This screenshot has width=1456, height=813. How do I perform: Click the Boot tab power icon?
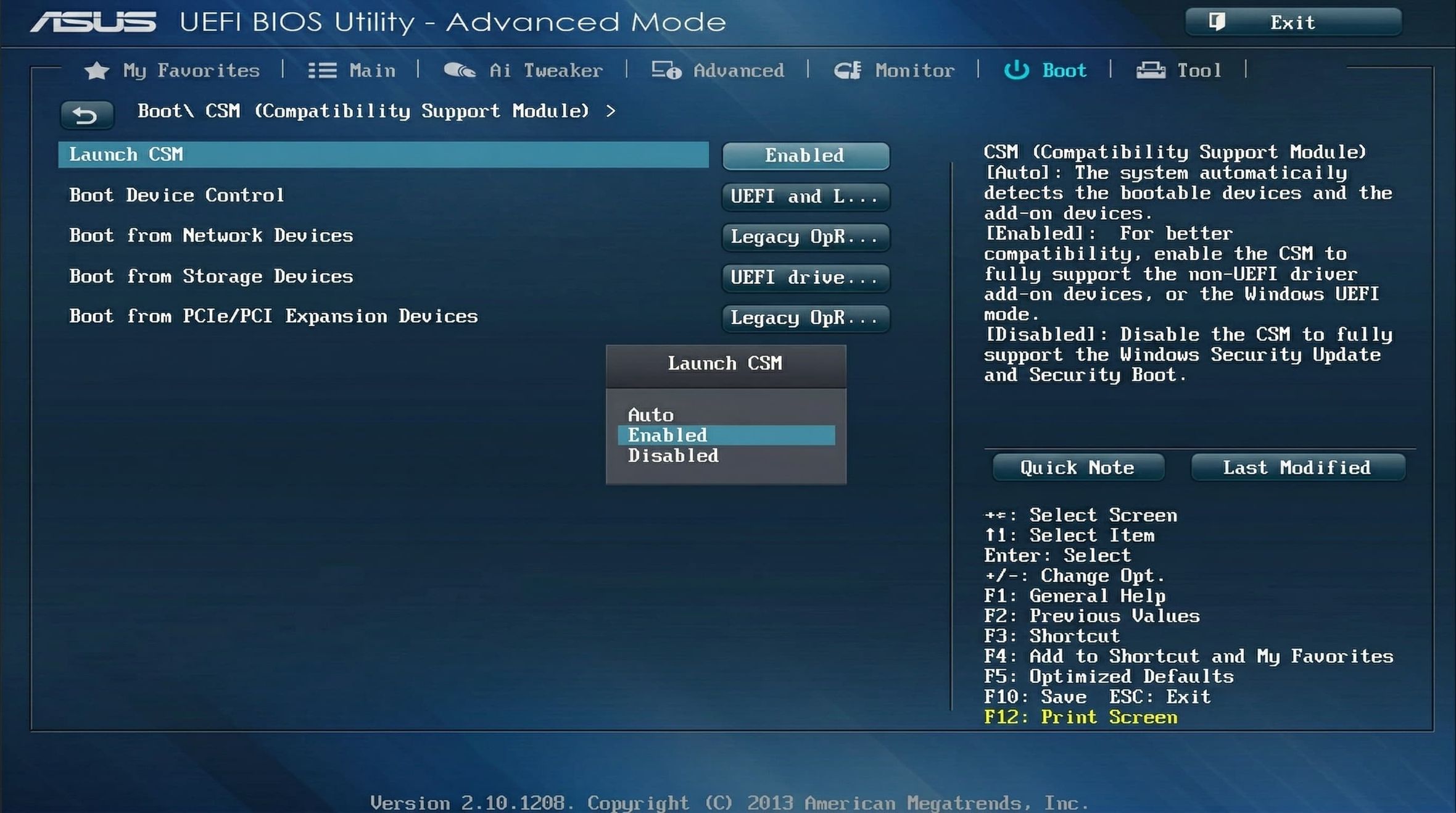point(1016,71)
